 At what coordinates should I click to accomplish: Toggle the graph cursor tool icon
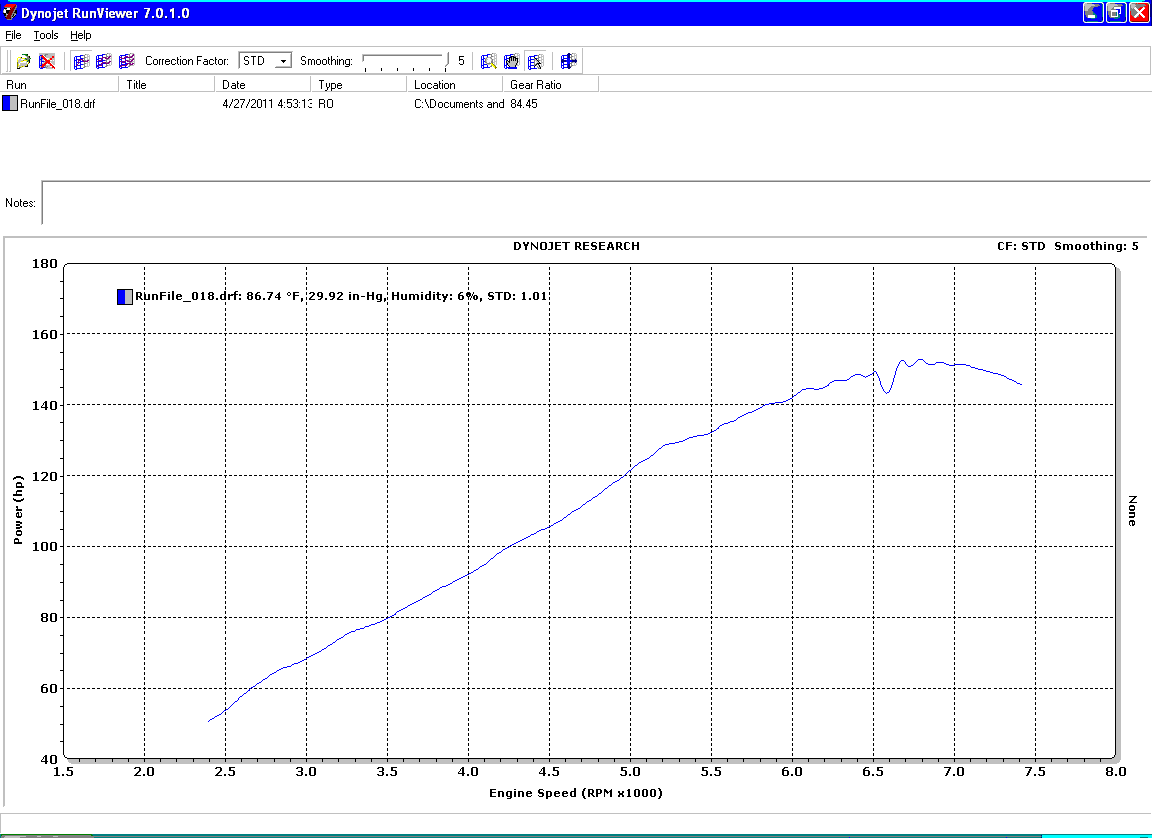pos(535,61)
